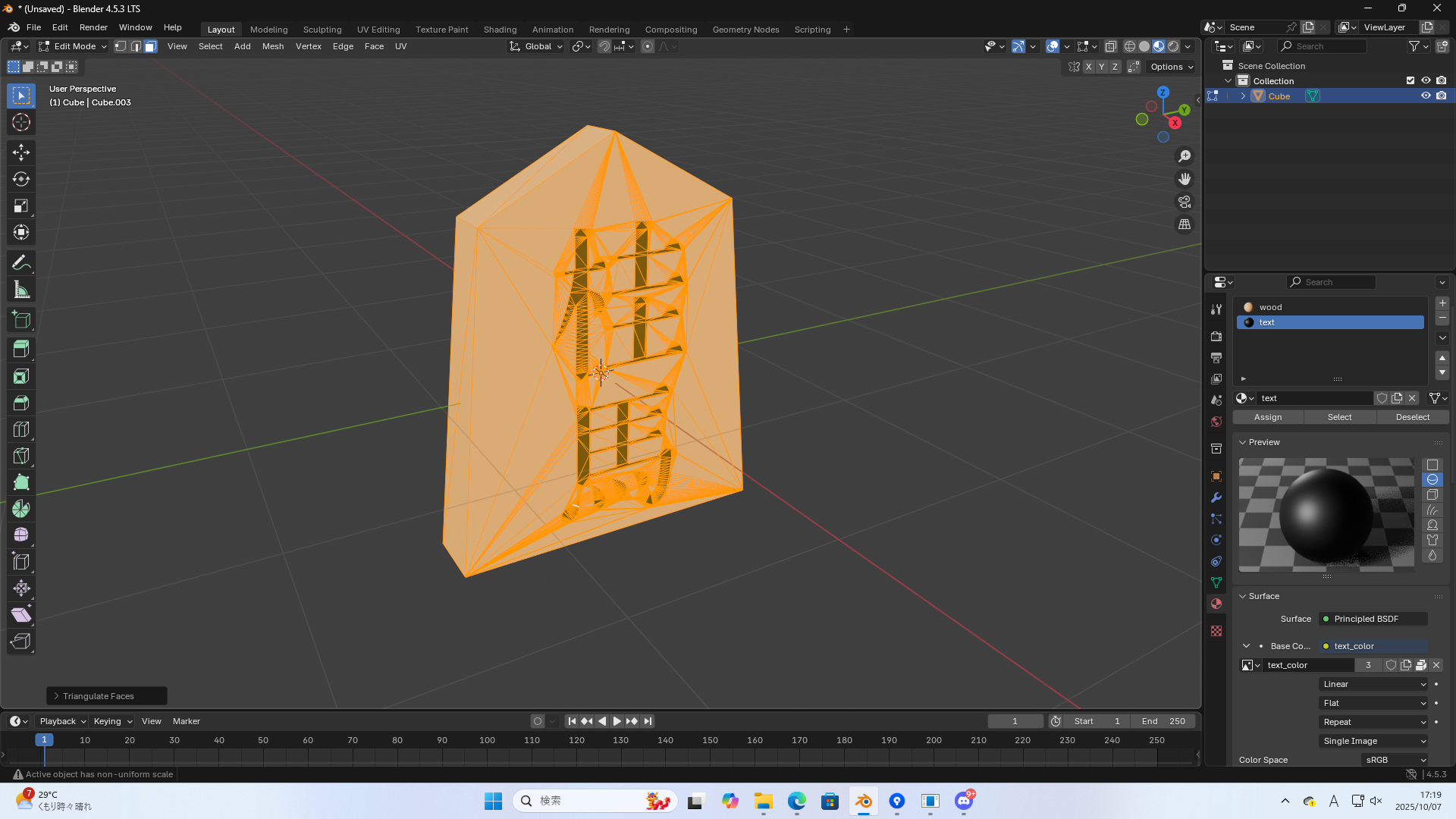1456x819 pixels.
Task: Select the Rotate tool
Action: tap(20, 179)
